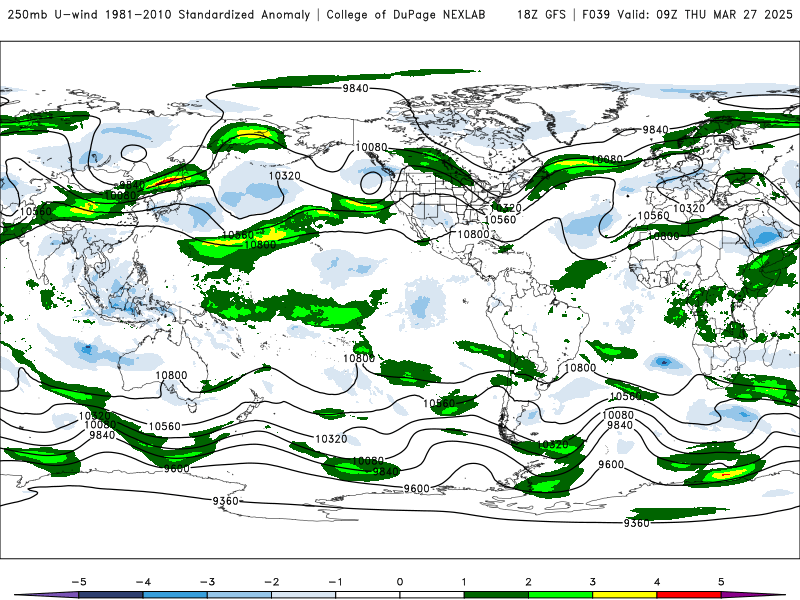This screenshot has width=800, height=600.
Task: Click the colorbar tick label 4
Action: pyautogui.click(x=657, y=582)
